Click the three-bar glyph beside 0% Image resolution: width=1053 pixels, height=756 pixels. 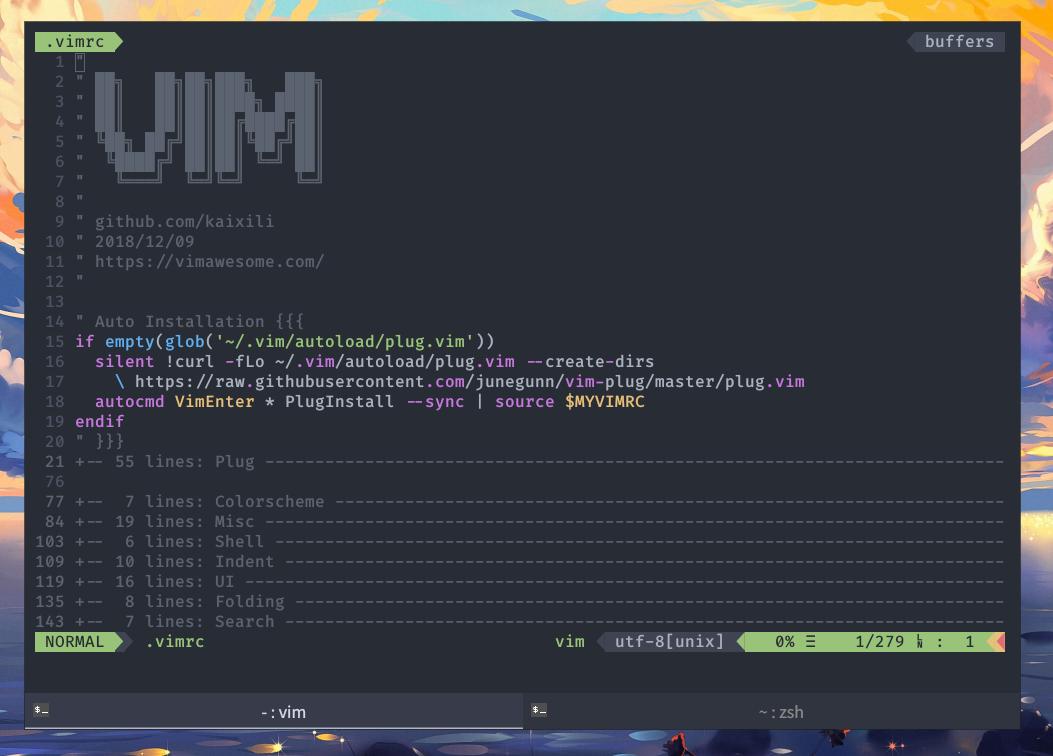point(811,642)
